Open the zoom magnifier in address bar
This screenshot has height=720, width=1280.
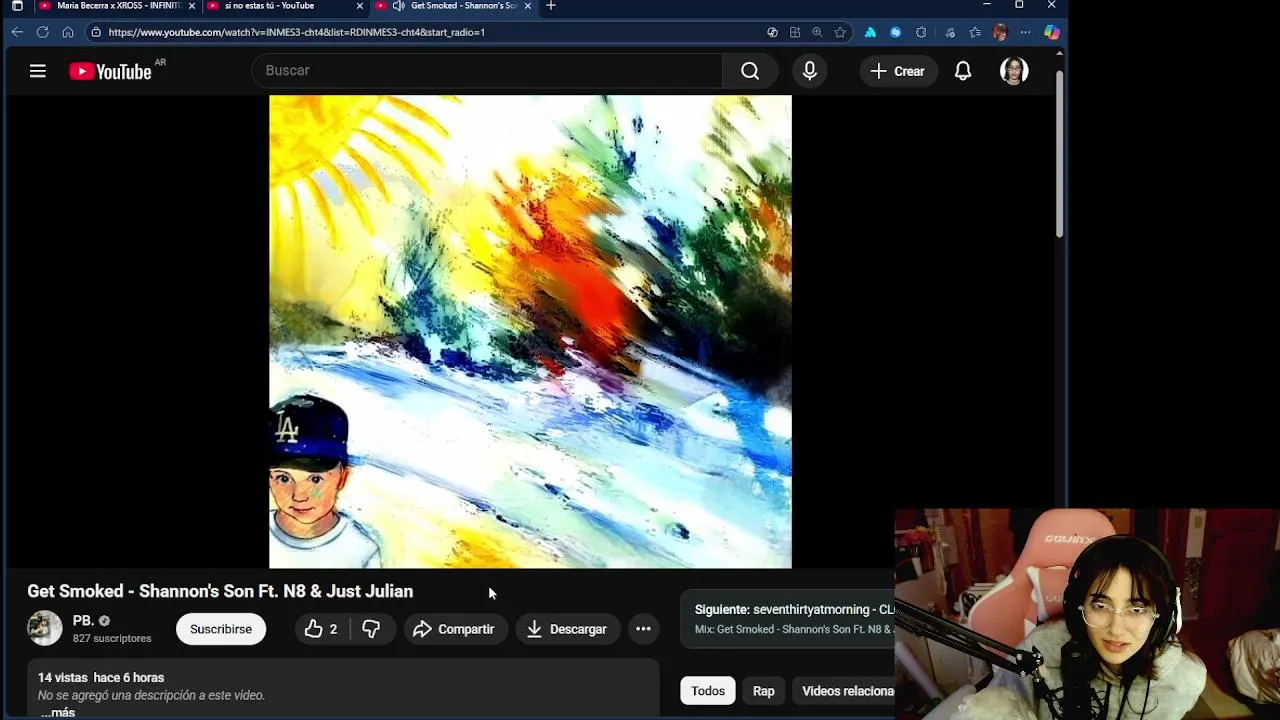coord(817,32)
